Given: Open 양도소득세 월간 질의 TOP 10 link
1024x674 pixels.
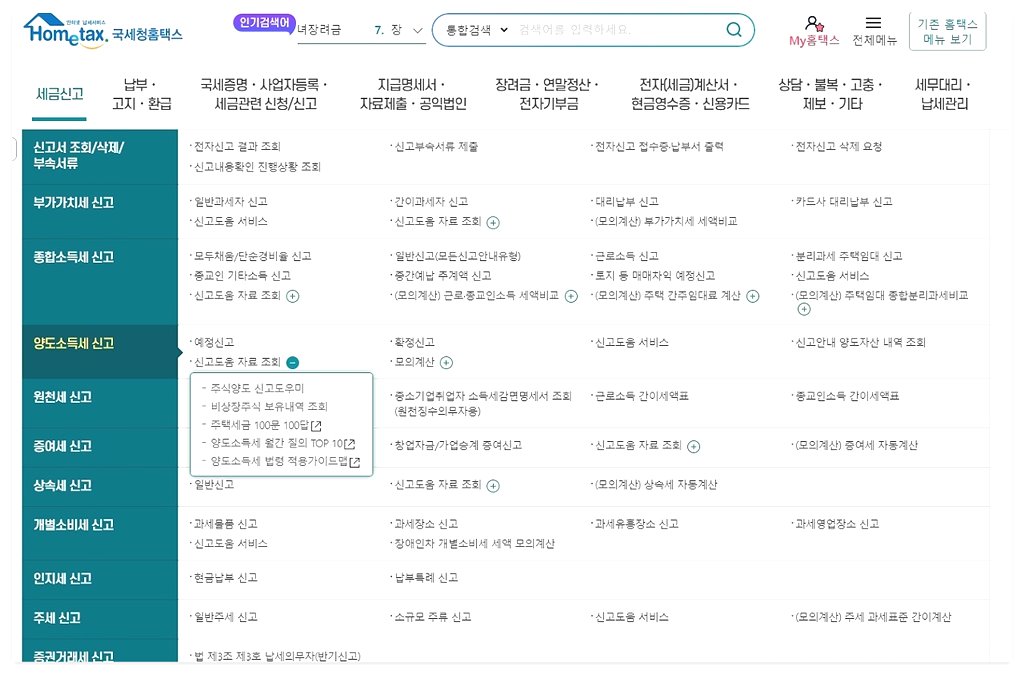Looking at the screenshot, I should [x=282, y=443].
